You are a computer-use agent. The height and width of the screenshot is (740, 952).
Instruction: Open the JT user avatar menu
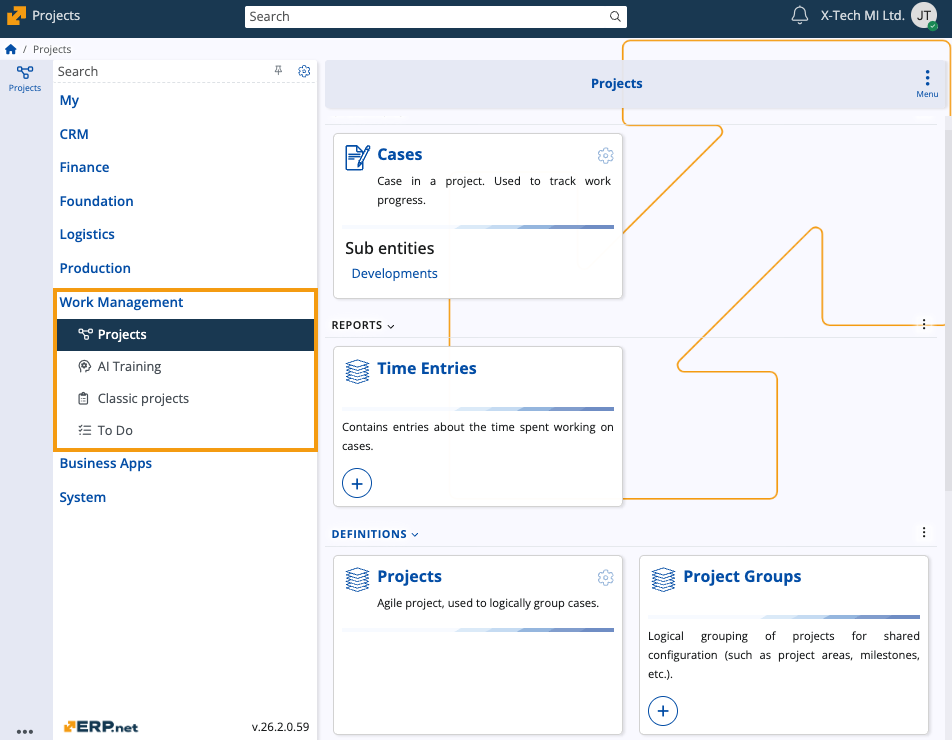pyautogui.click(x=923, y=16)
